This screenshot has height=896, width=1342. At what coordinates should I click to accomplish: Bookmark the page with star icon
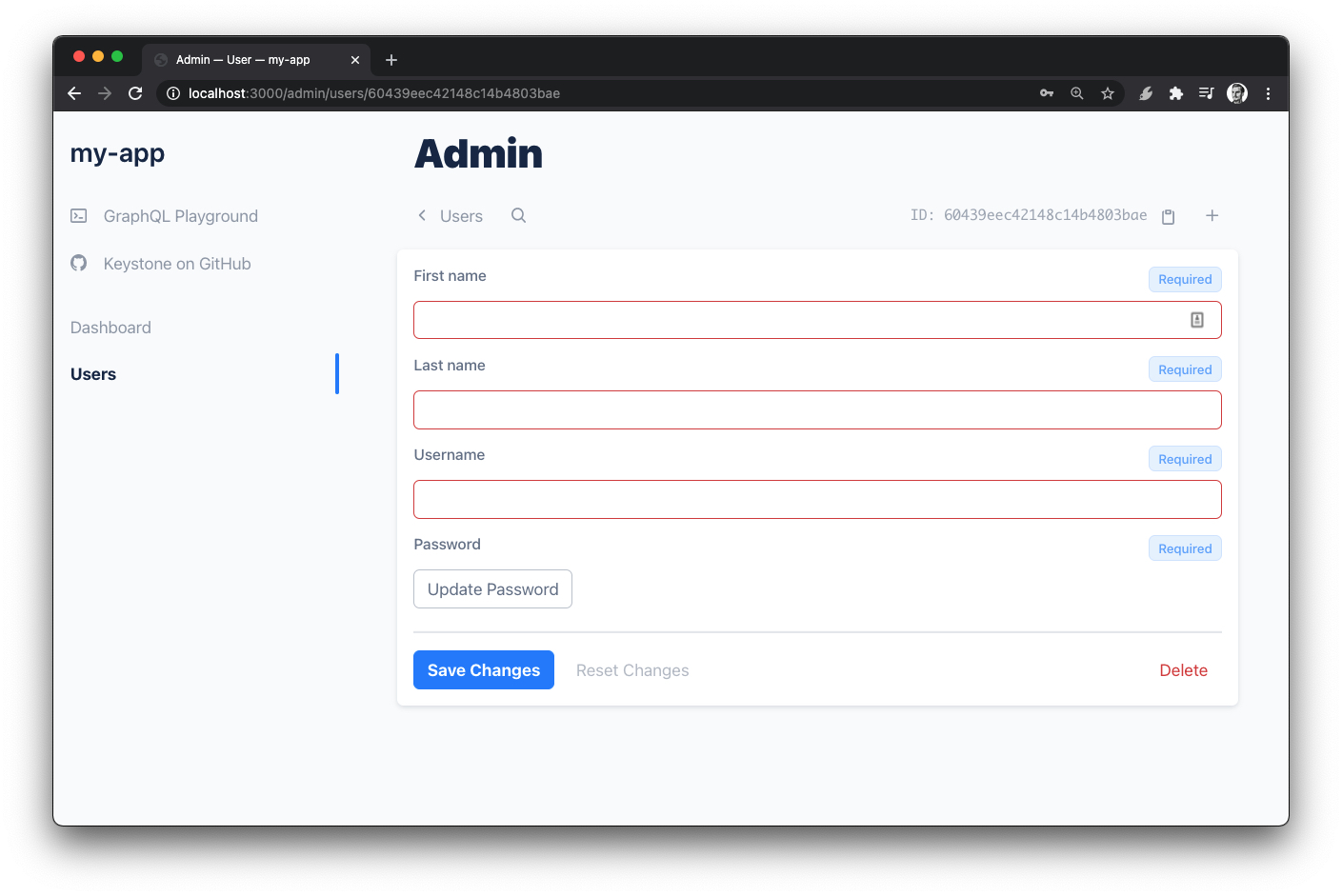click(x=1107, y=93)
